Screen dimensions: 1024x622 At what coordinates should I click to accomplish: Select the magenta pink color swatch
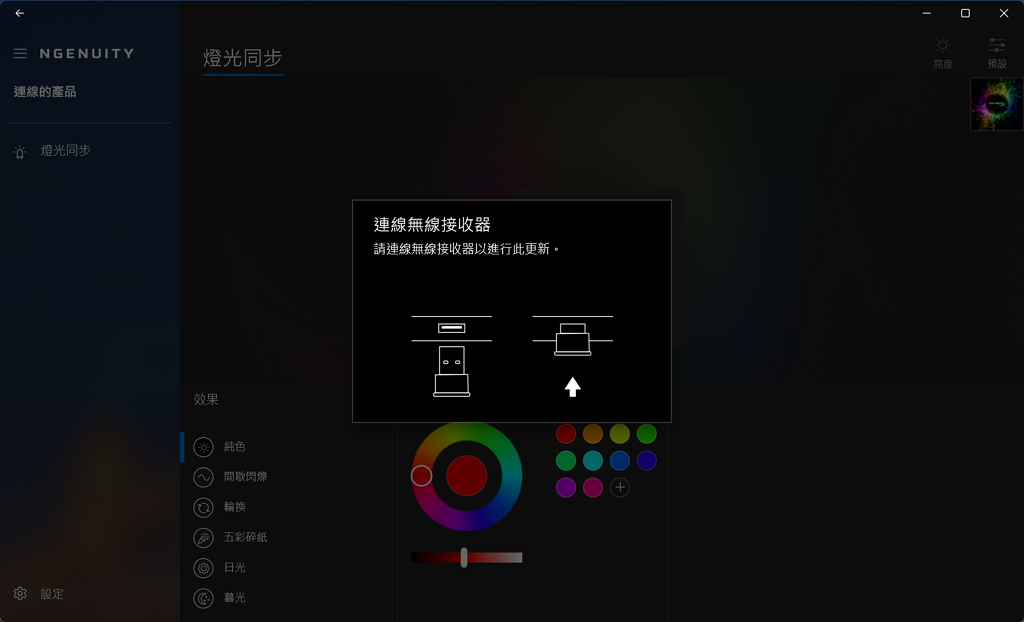click(x=593, y=487)
